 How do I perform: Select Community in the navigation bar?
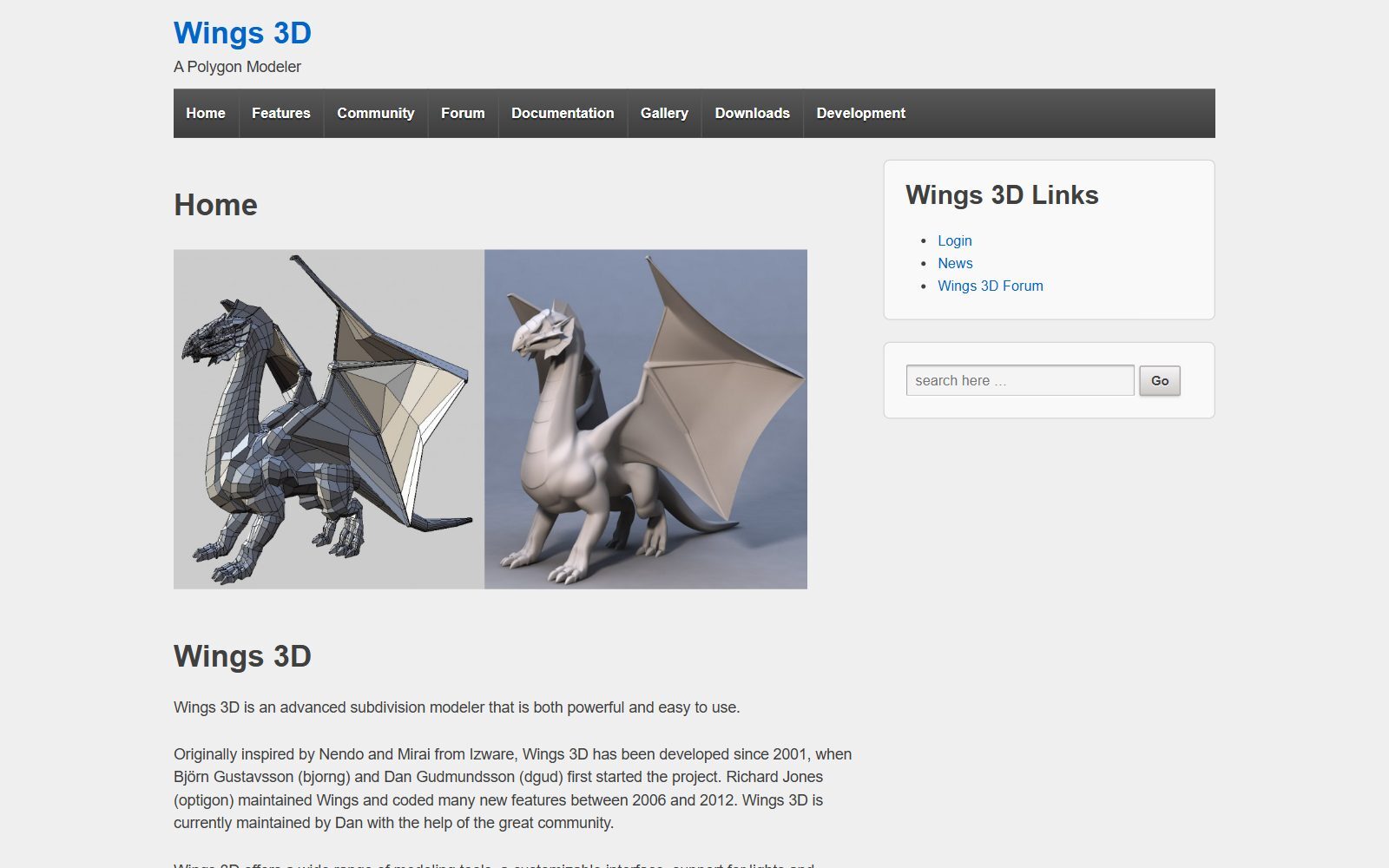[x=376, y=113]
